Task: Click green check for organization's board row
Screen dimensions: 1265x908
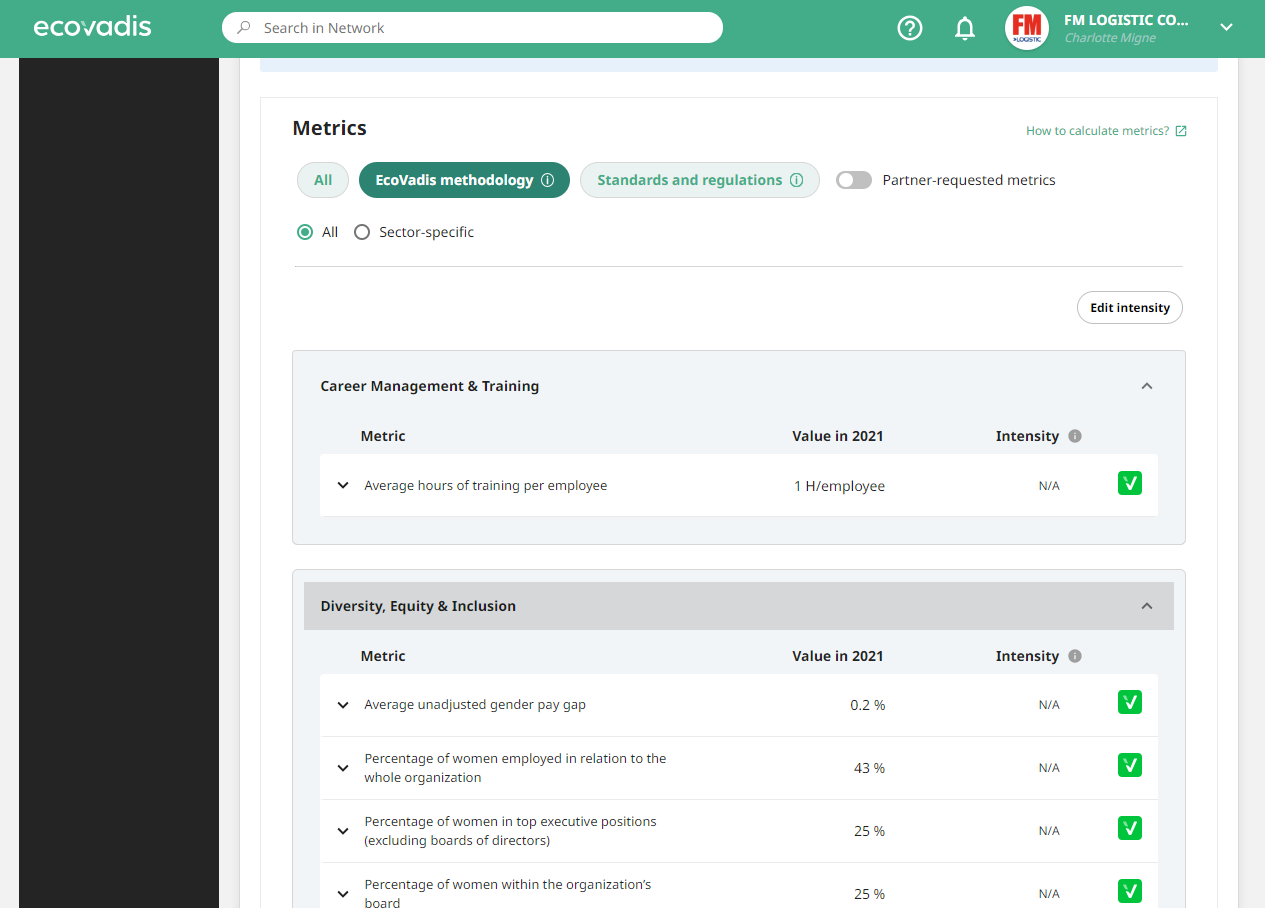Action: click(1130, 891)
